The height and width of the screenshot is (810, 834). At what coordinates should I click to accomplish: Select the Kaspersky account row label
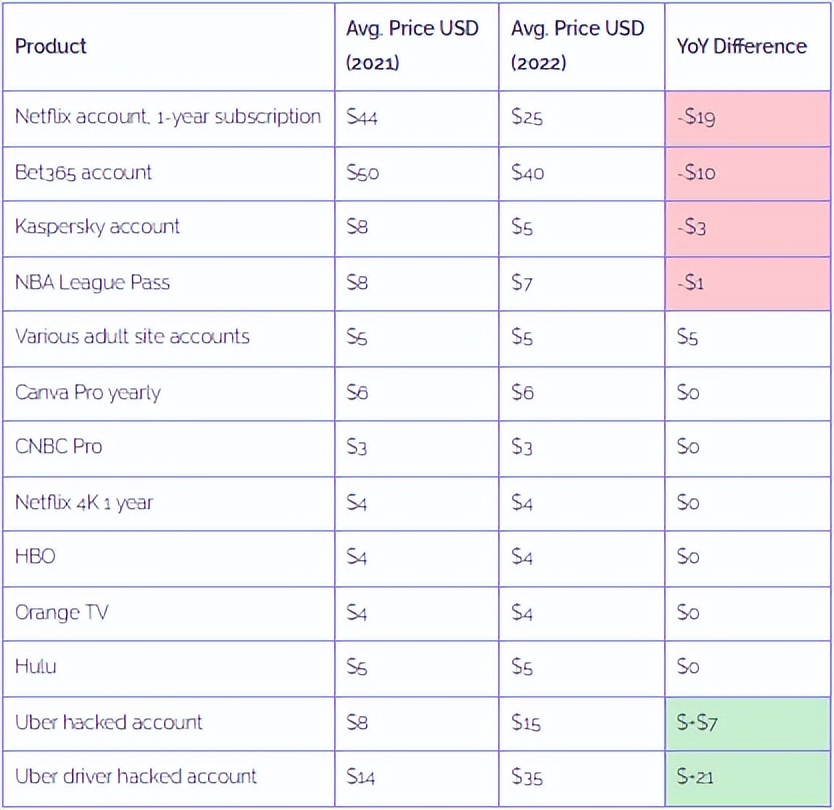(x=97, y=227)
